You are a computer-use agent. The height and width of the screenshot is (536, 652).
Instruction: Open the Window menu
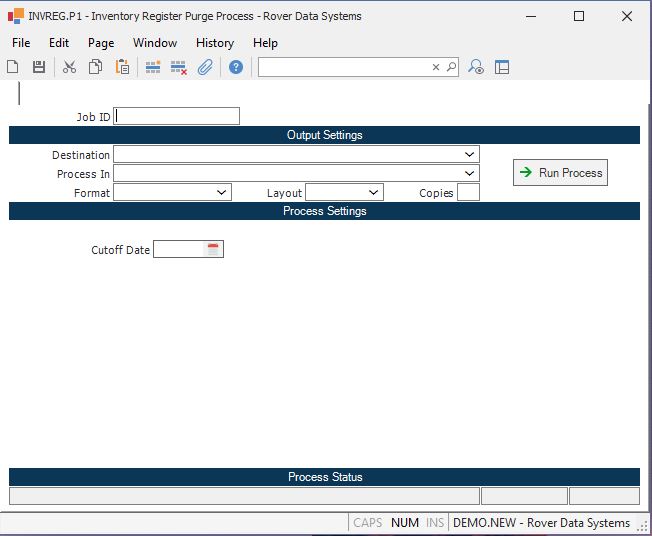[154, 43]
